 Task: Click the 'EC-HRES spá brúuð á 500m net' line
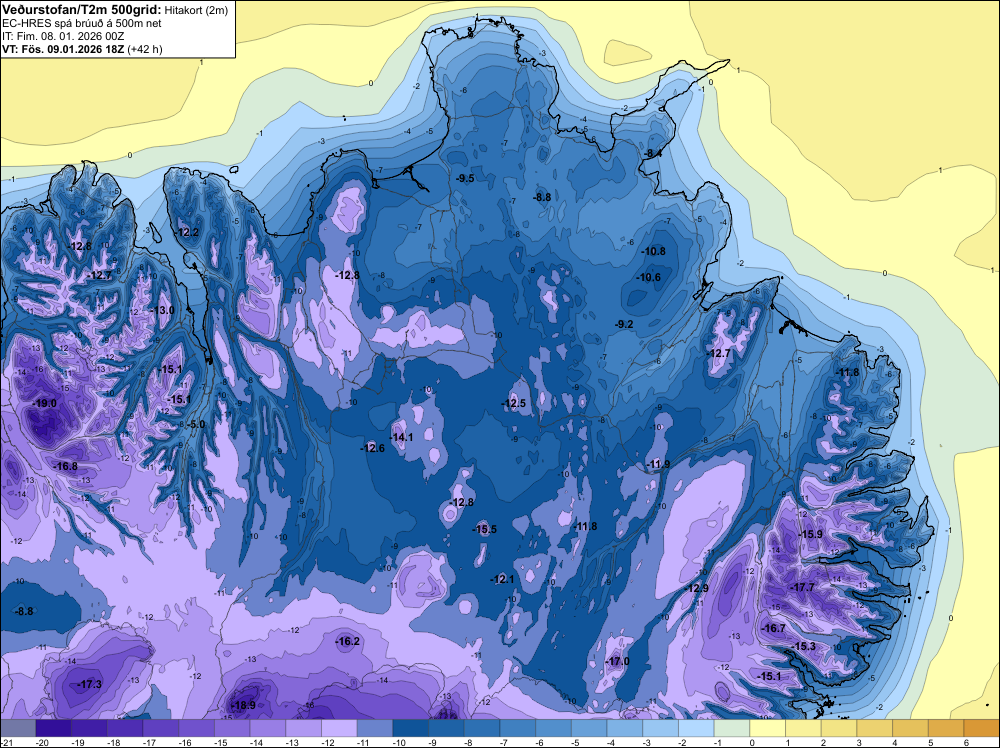82,23
